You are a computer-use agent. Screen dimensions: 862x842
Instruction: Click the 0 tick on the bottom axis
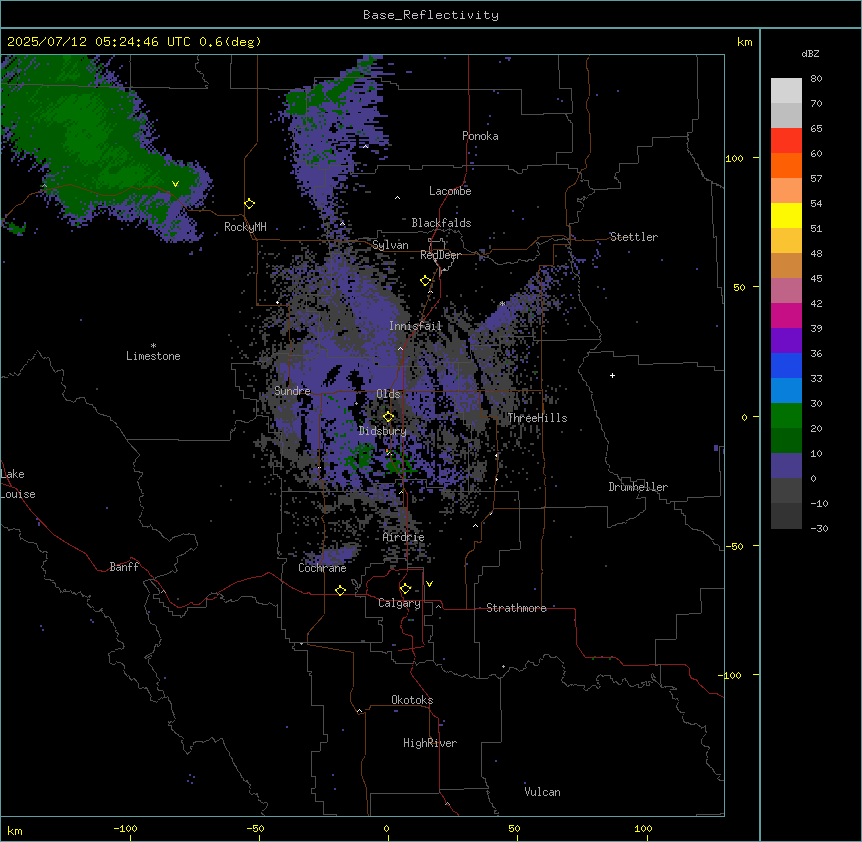386,828
